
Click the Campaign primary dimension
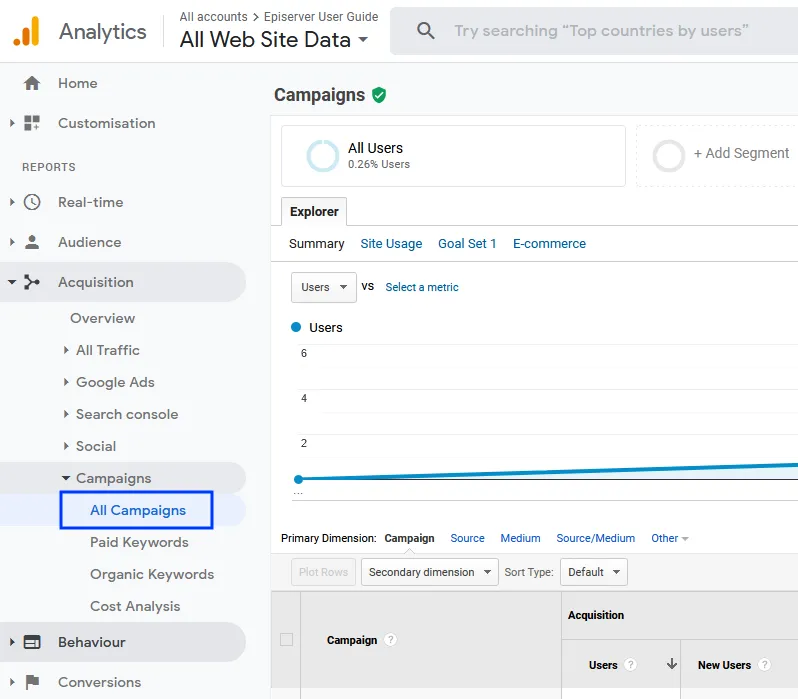pos(409,538)
